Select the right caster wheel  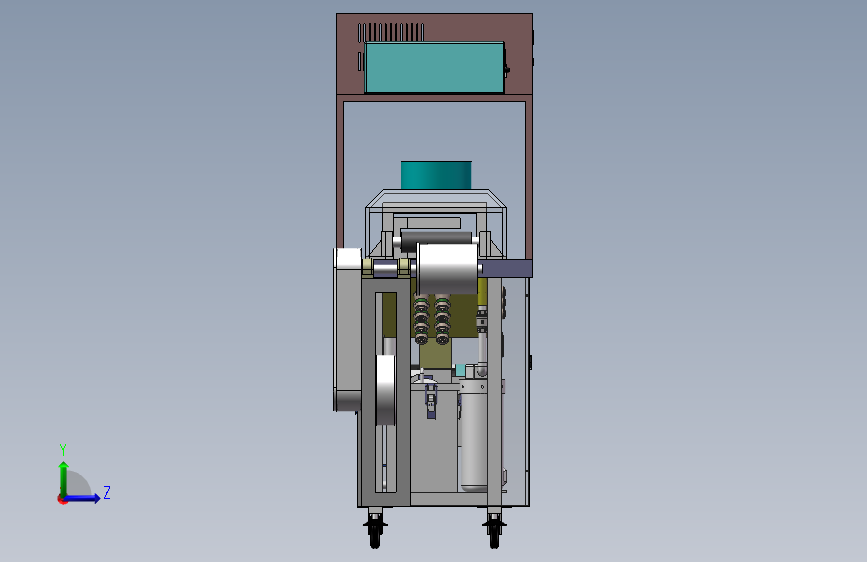494,530
